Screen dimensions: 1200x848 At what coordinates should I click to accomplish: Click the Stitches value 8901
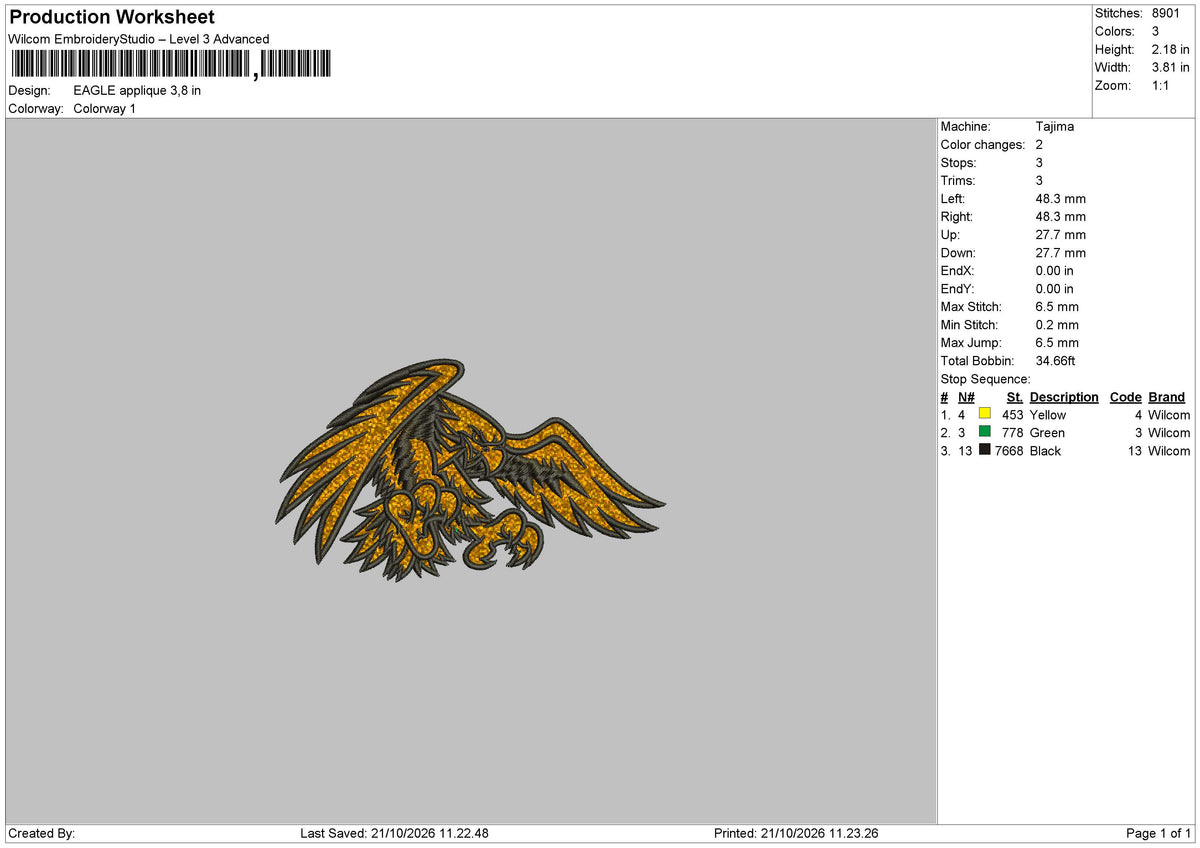[x=1166, y=13]
